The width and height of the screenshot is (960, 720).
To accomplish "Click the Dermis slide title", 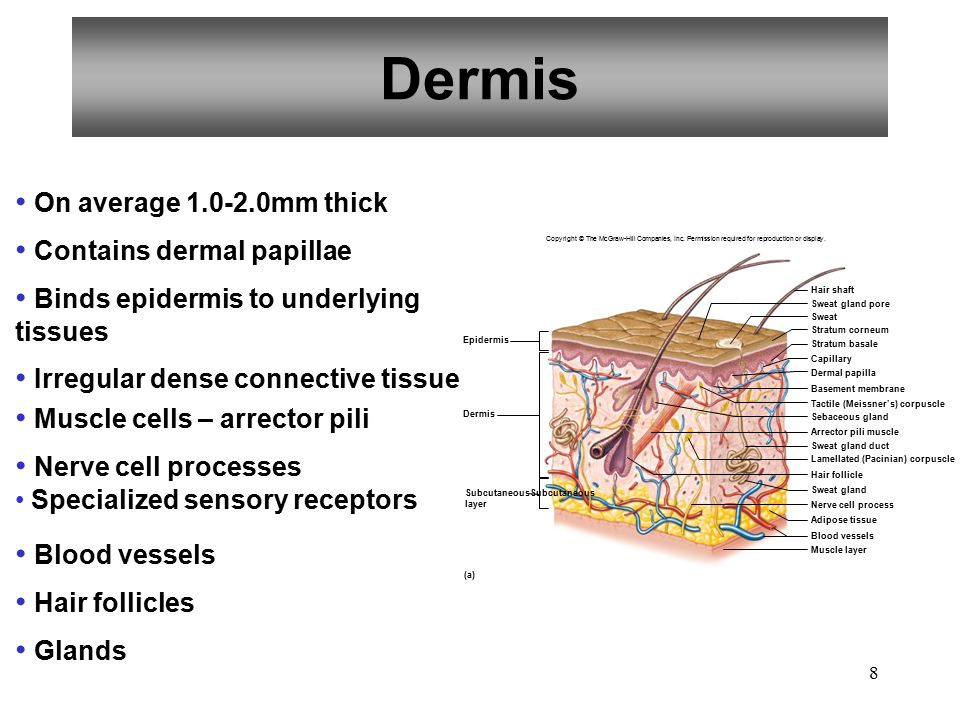I will click(x=479, y=78).
